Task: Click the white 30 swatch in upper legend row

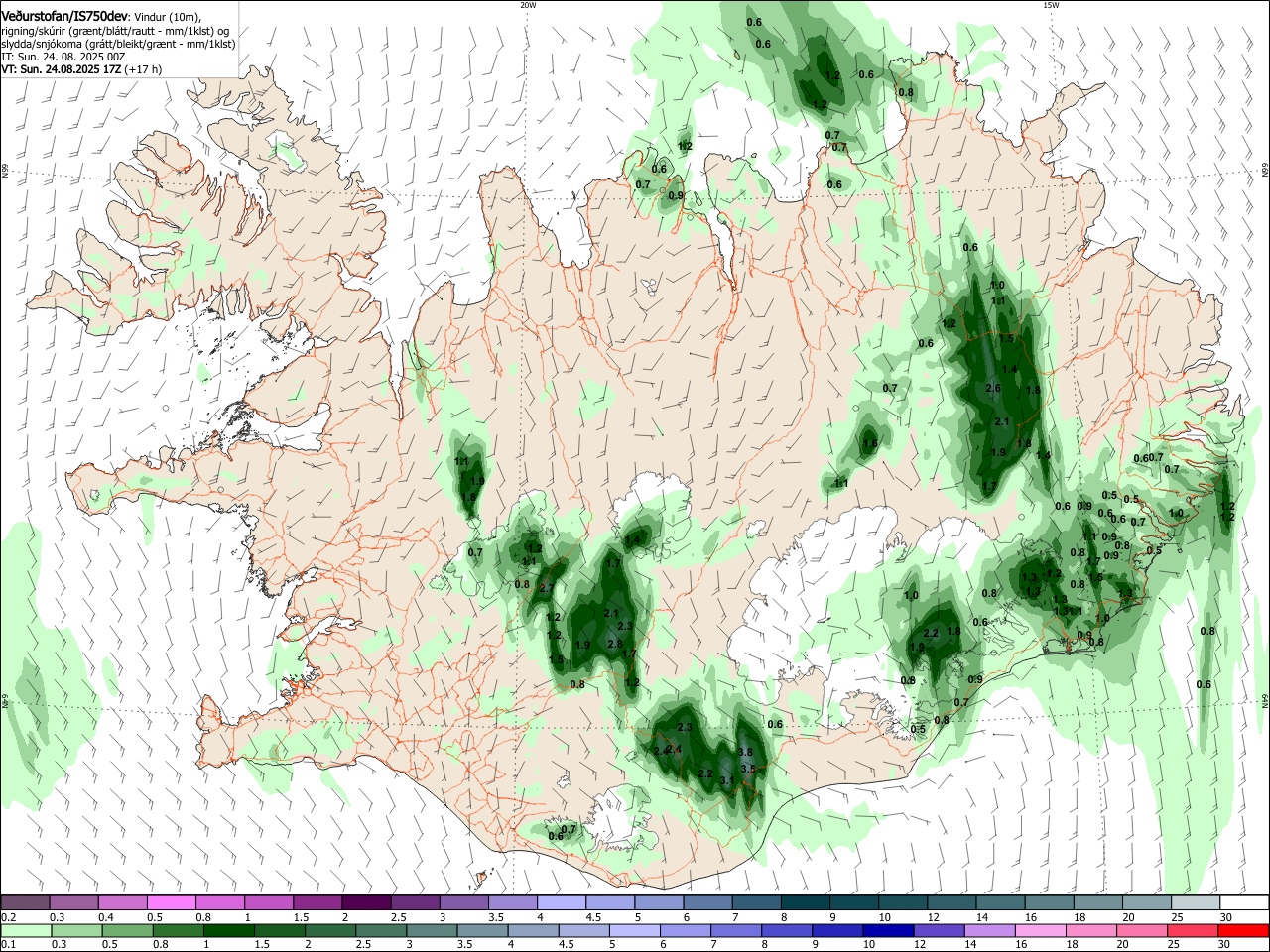Action: click(x=1242, y=903)
